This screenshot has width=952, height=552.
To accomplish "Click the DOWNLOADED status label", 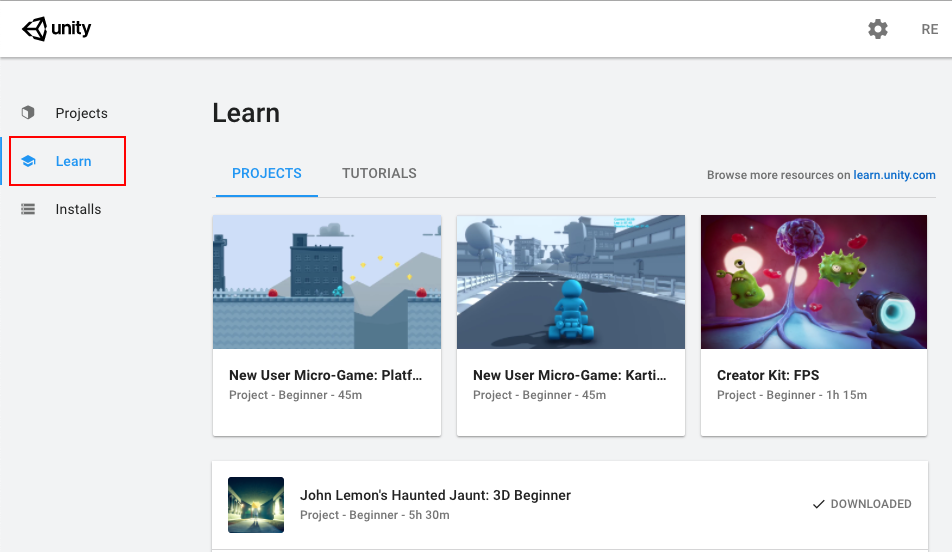I will [870, 504].
